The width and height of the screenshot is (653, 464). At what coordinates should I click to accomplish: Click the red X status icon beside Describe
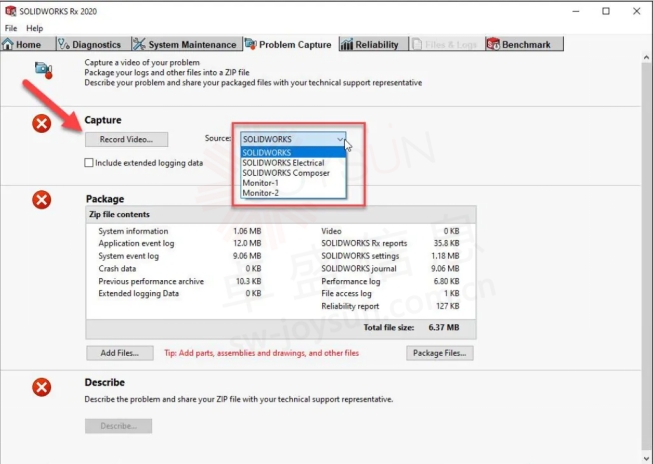pos(42,387)
